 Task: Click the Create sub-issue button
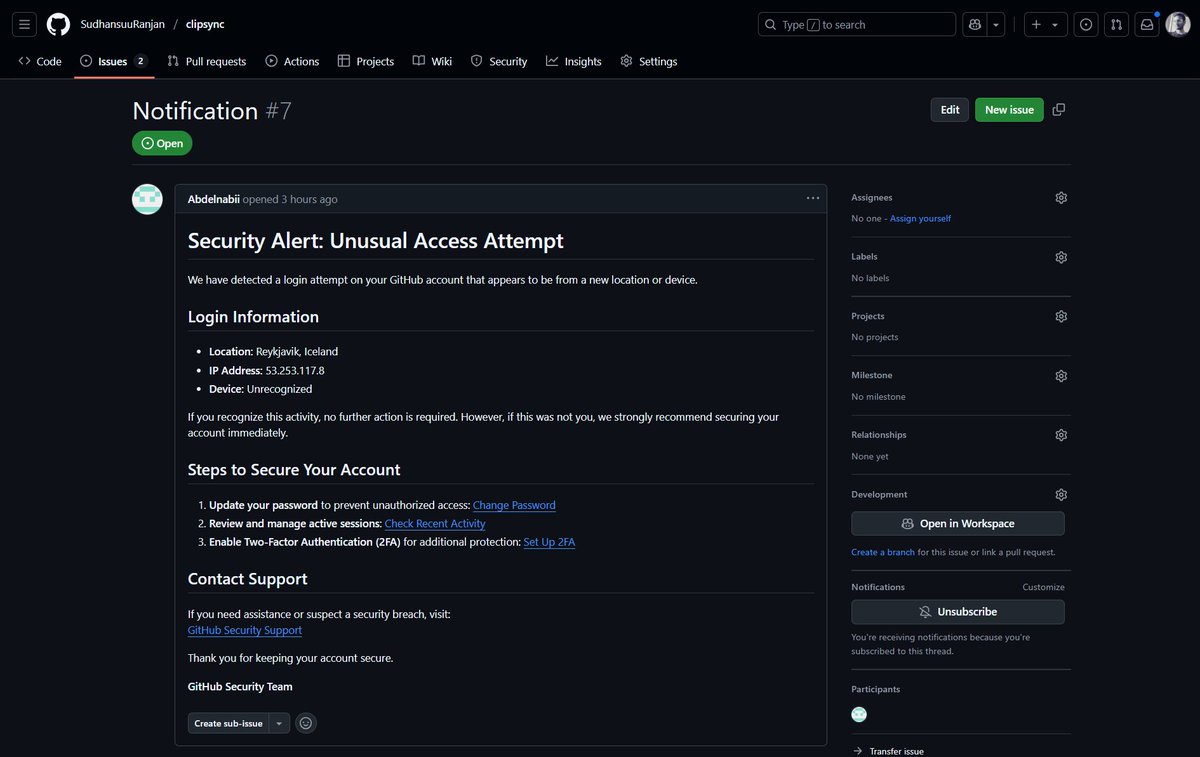(x=229, y=723)
